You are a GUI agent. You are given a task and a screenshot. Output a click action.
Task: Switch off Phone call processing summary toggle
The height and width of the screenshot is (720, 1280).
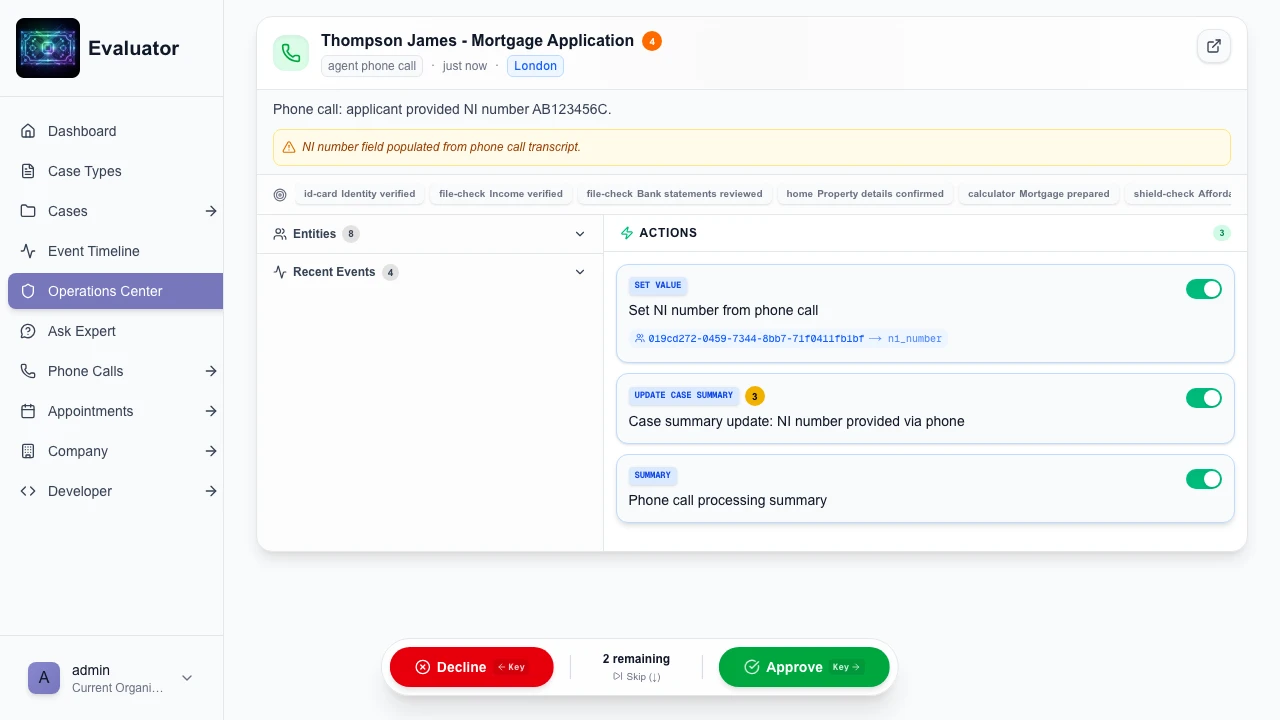tap(1203, 479)
